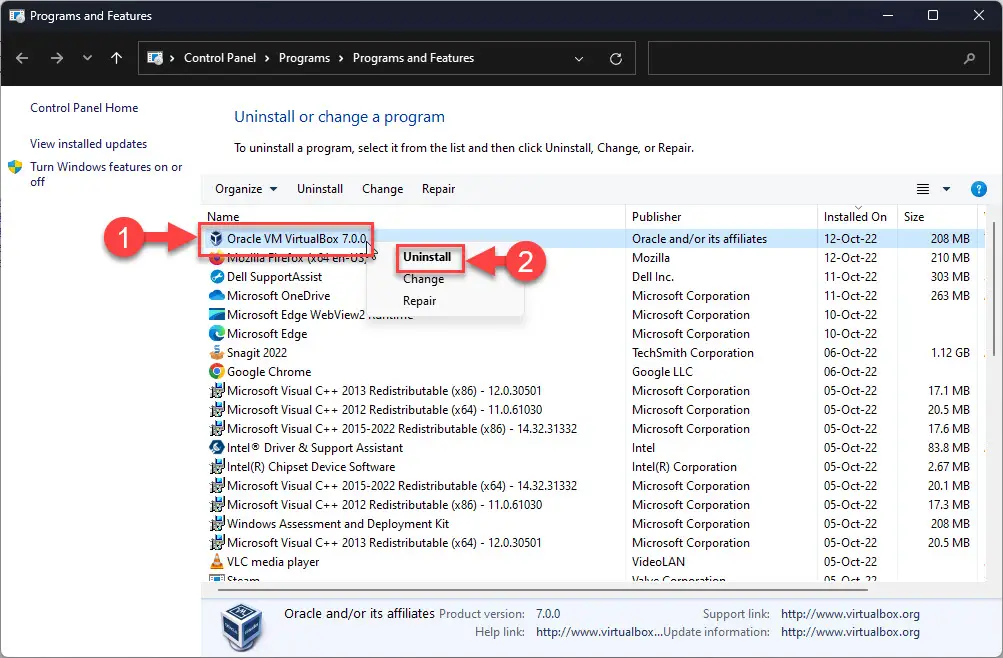Select the VLC media player entry name
The width and height of the screenshot is (1003, 658).
pyautogui.click(x=273, y=562)
